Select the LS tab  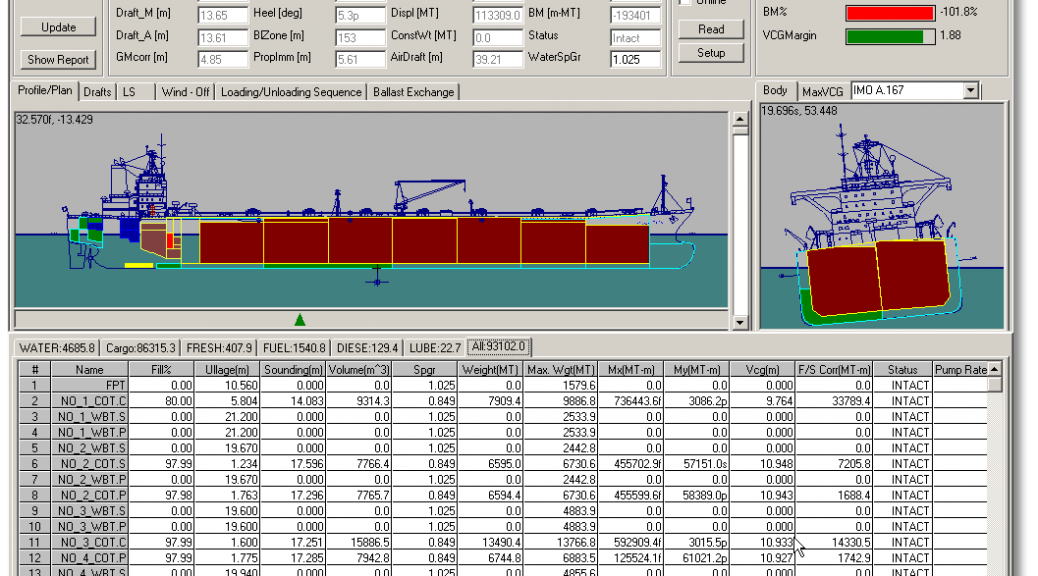(x=129, y=92)
